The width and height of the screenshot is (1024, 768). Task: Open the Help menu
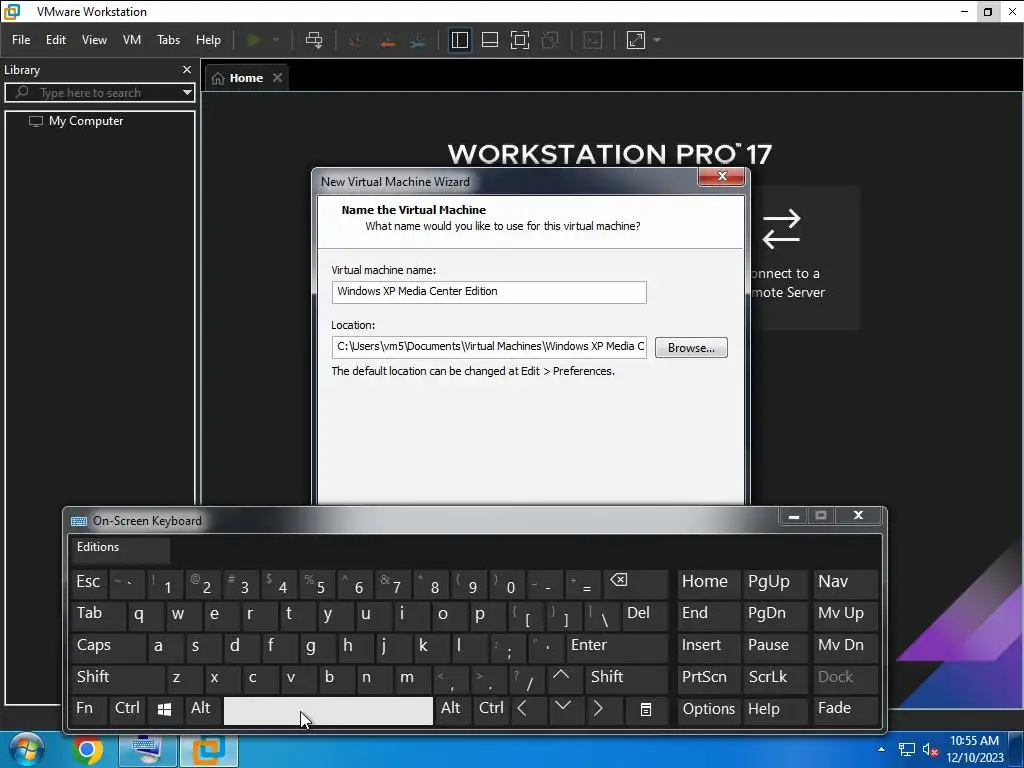[208, 40]
